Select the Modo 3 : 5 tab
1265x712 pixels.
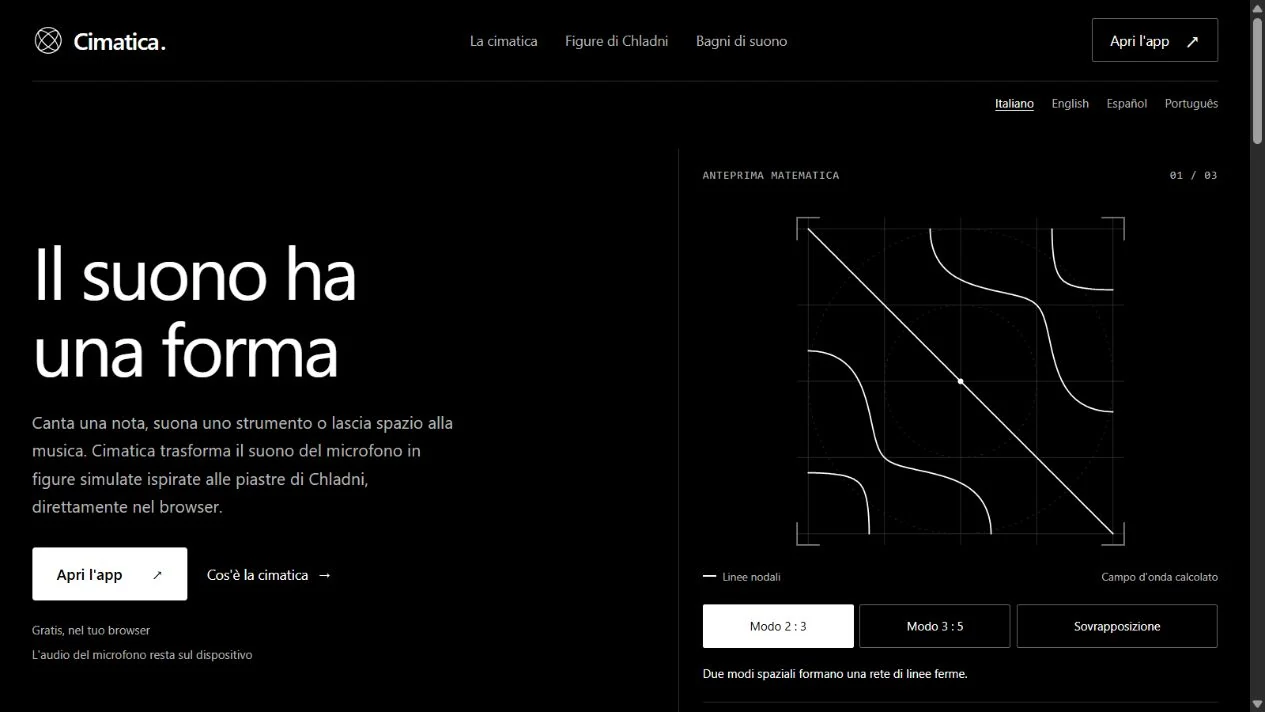point(935,626)
